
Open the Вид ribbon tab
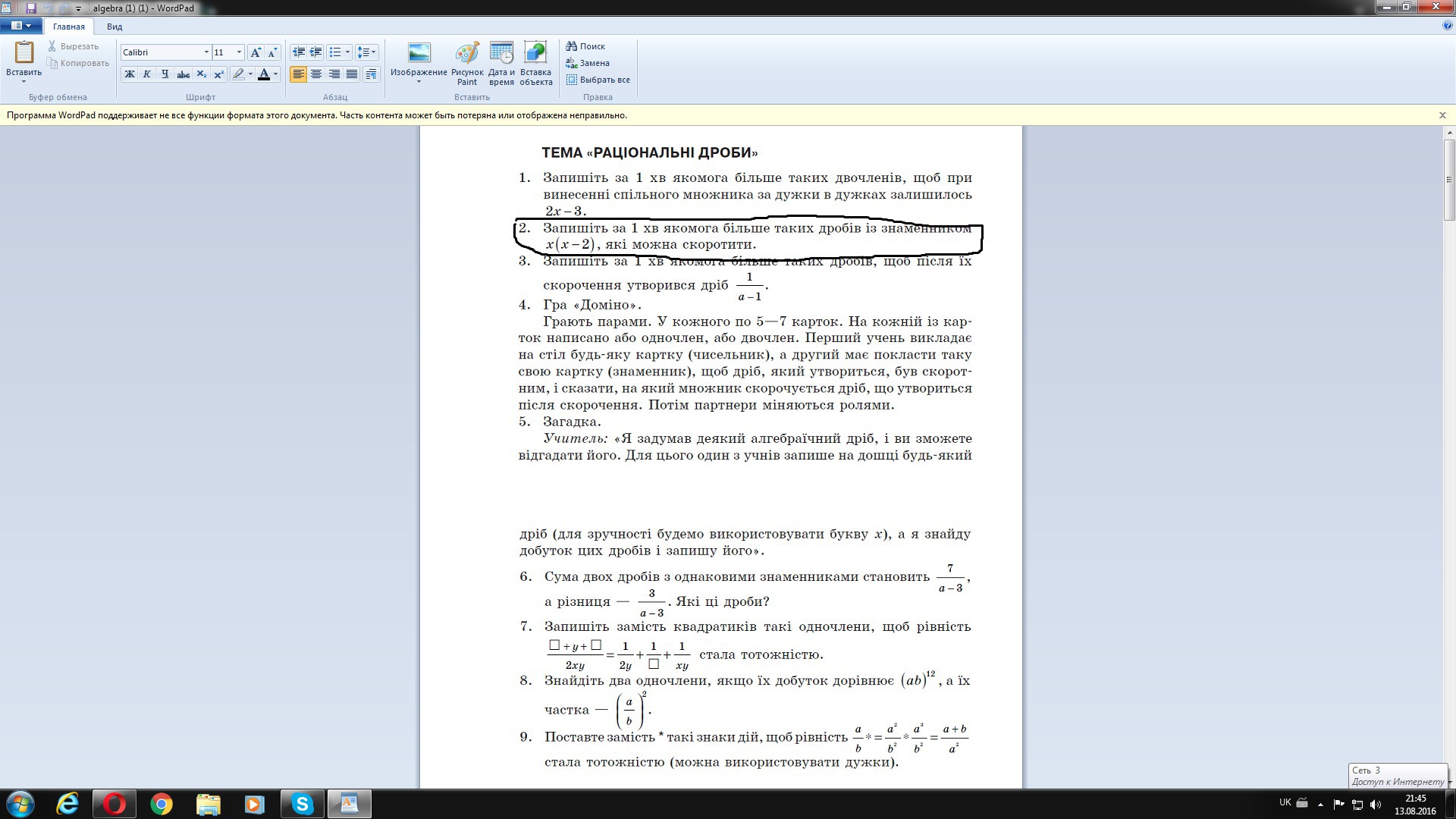(x=115, y=27)
